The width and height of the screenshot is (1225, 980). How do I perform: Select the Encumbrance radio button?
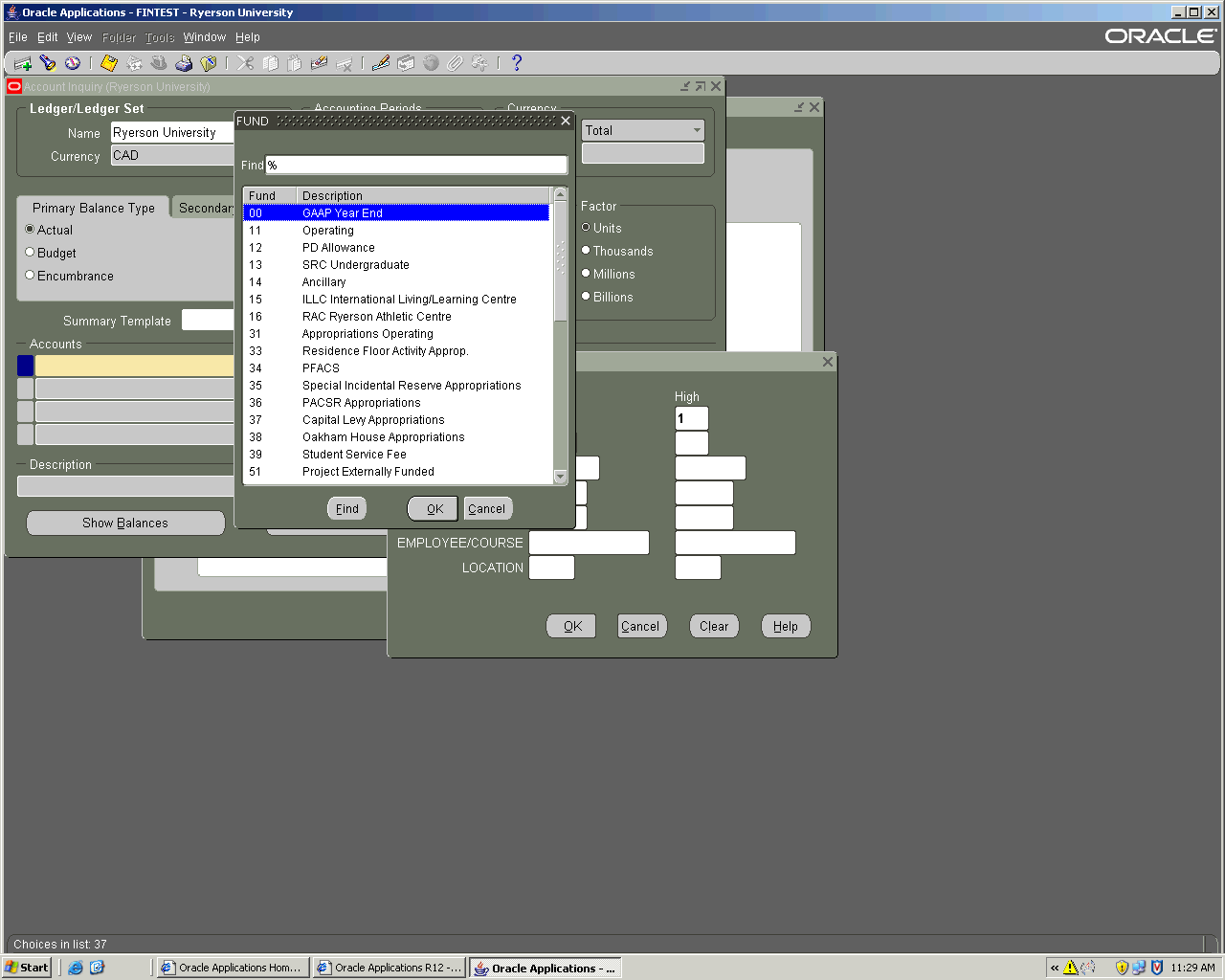(30, 276)
